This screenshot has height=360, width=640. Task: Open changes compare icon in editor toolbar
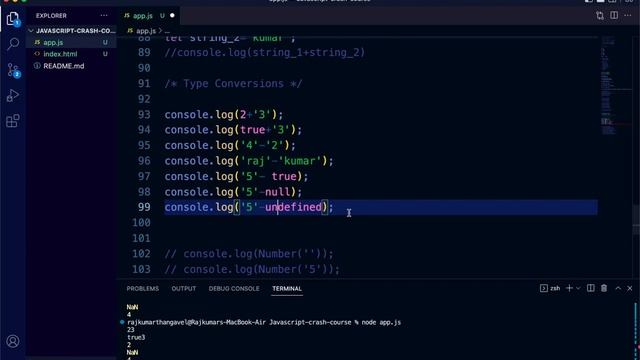600,16
